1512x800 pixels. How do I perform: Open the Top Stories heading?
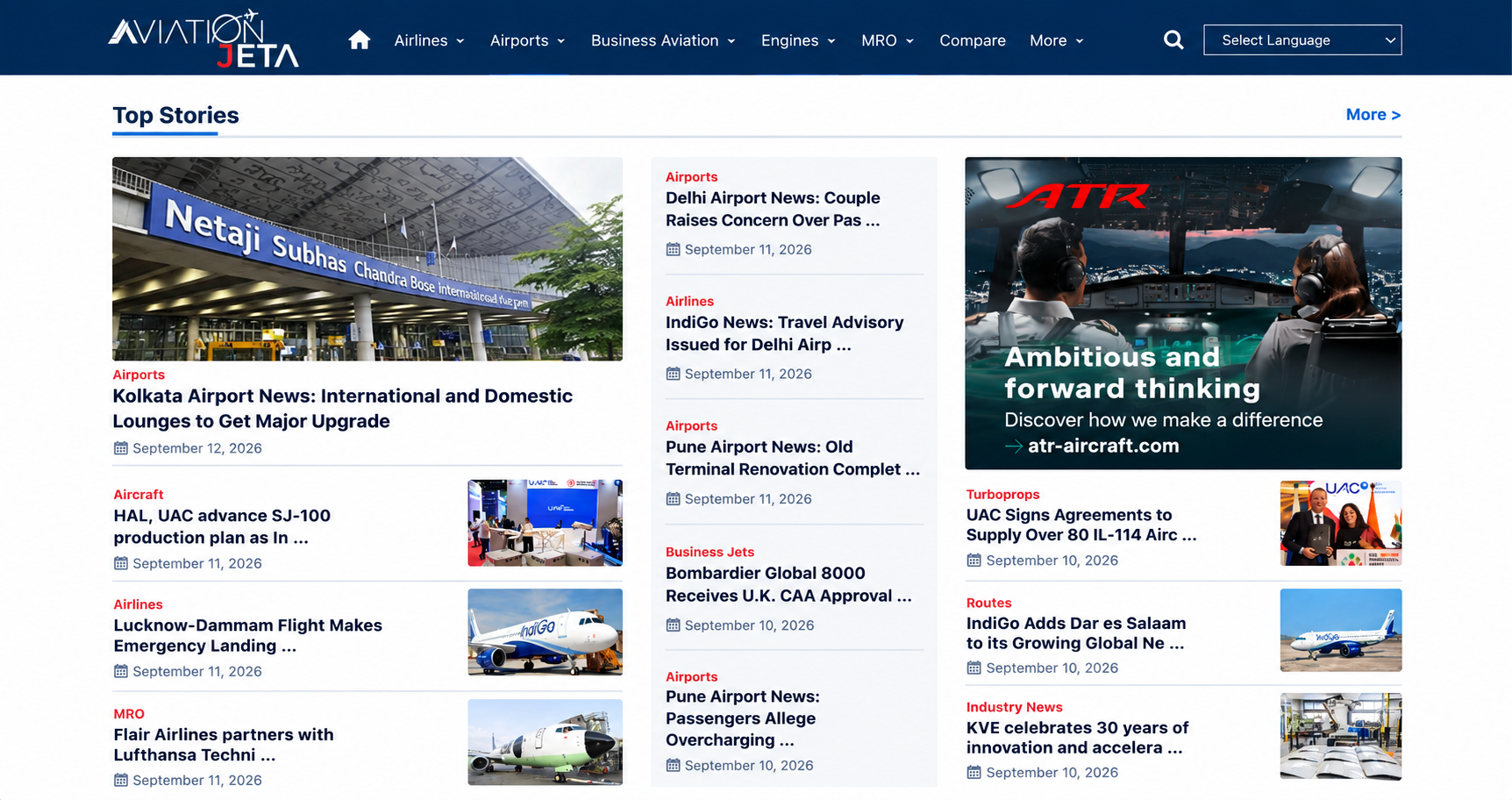pyautogui.click(x=175, y=115)
